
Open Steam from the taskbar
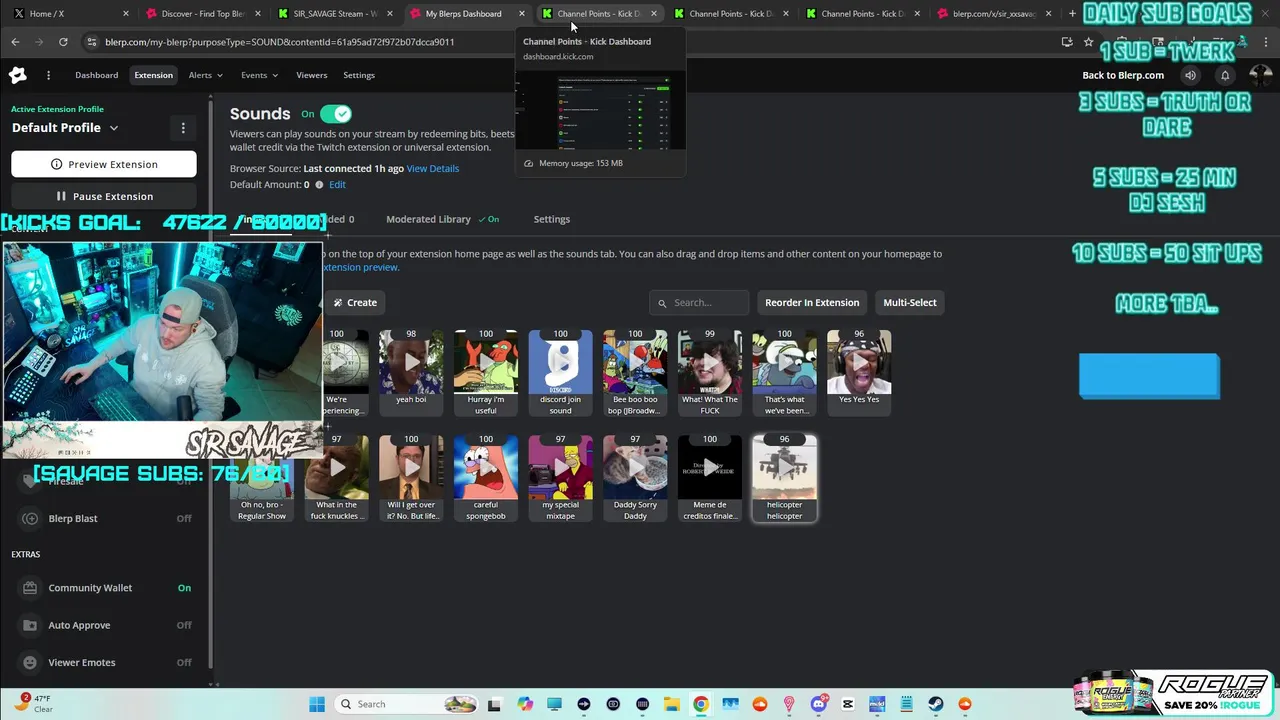tap(936, 704)
